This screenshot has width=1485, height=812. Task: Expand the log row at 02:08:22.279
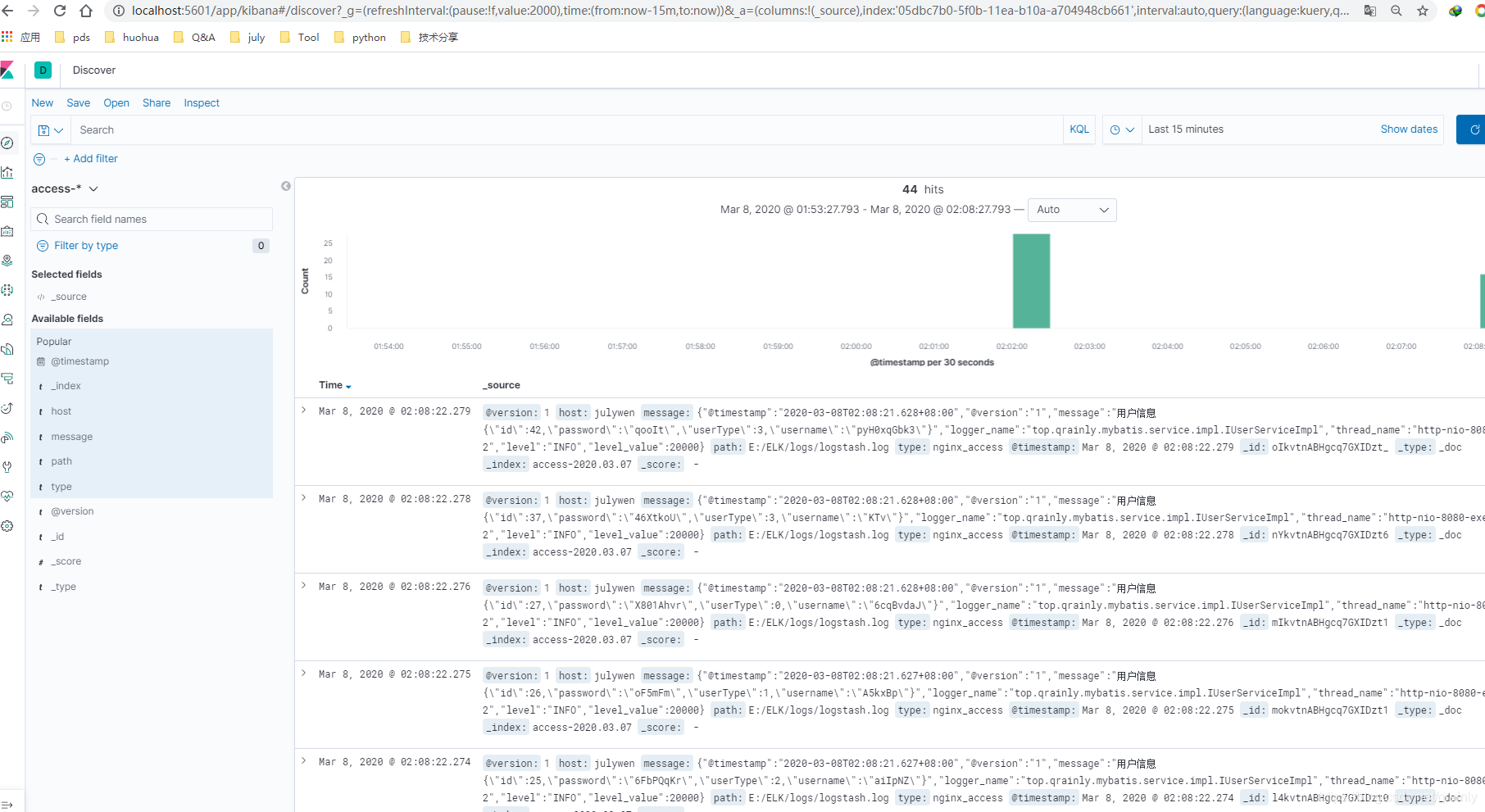304,411
